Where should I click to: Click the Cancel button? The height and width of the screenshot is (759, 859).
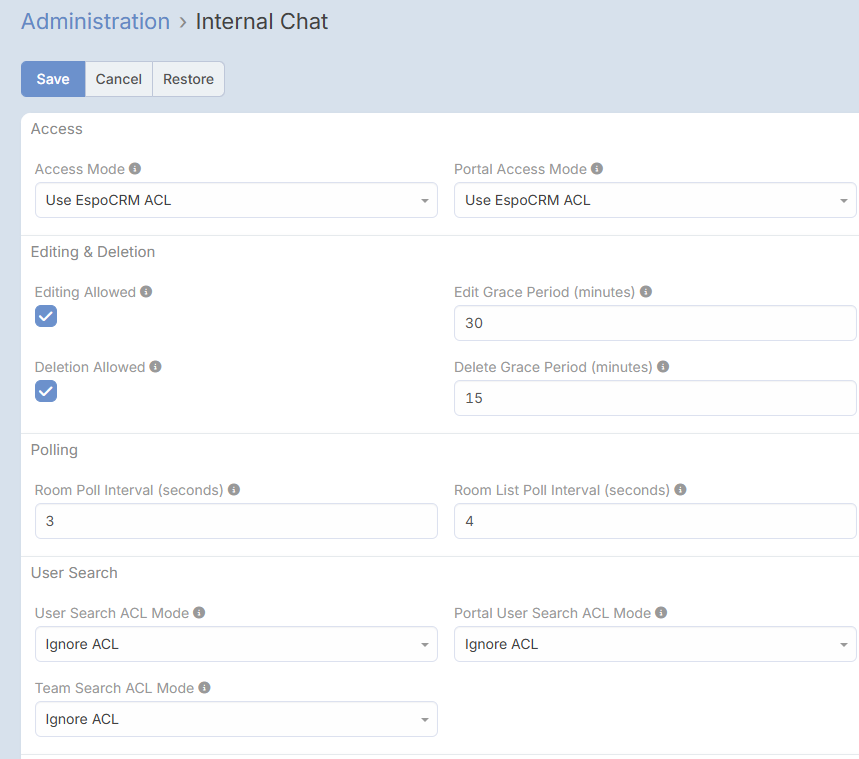coord(118,79)
